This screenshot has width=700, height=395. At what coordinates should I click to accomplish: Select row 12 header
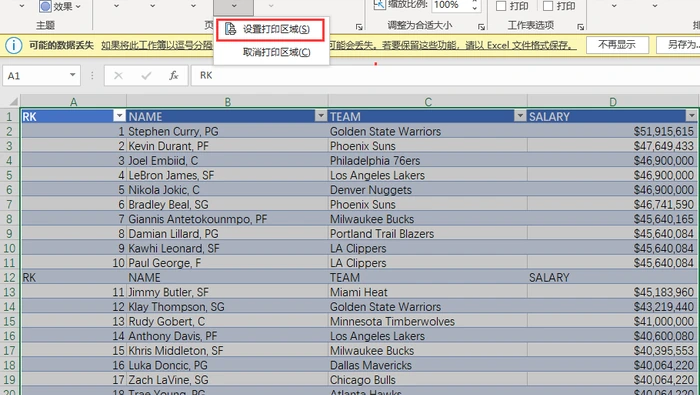point(9,278)
